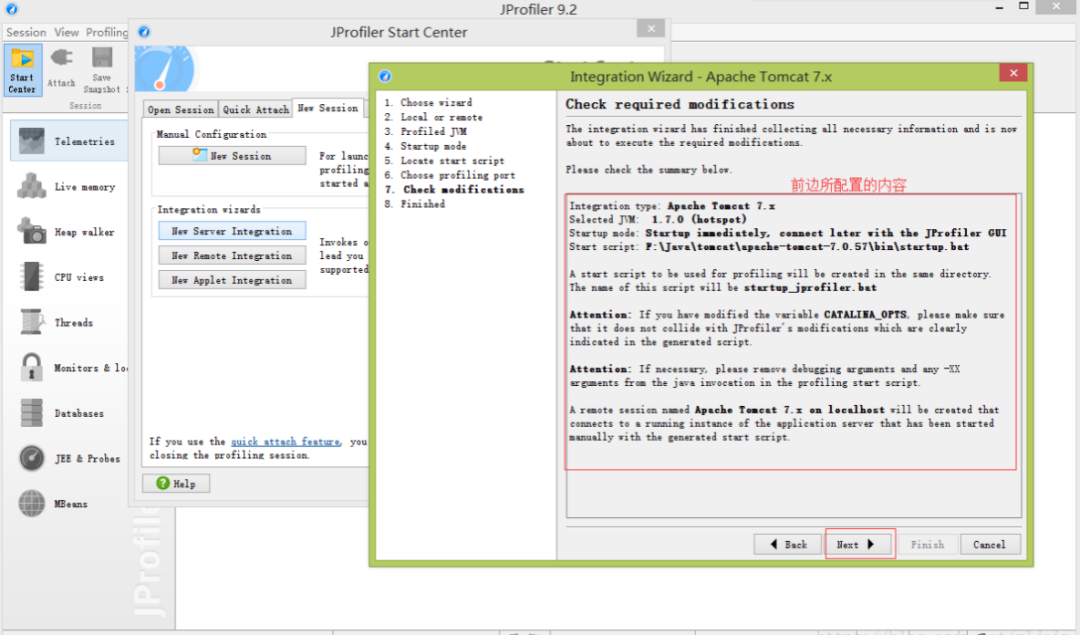The width and height of the screenshot is (1080, 635).
Task: Click the Selected JVM 1.7.0 (hotspot) line
Action: [658, 220]
